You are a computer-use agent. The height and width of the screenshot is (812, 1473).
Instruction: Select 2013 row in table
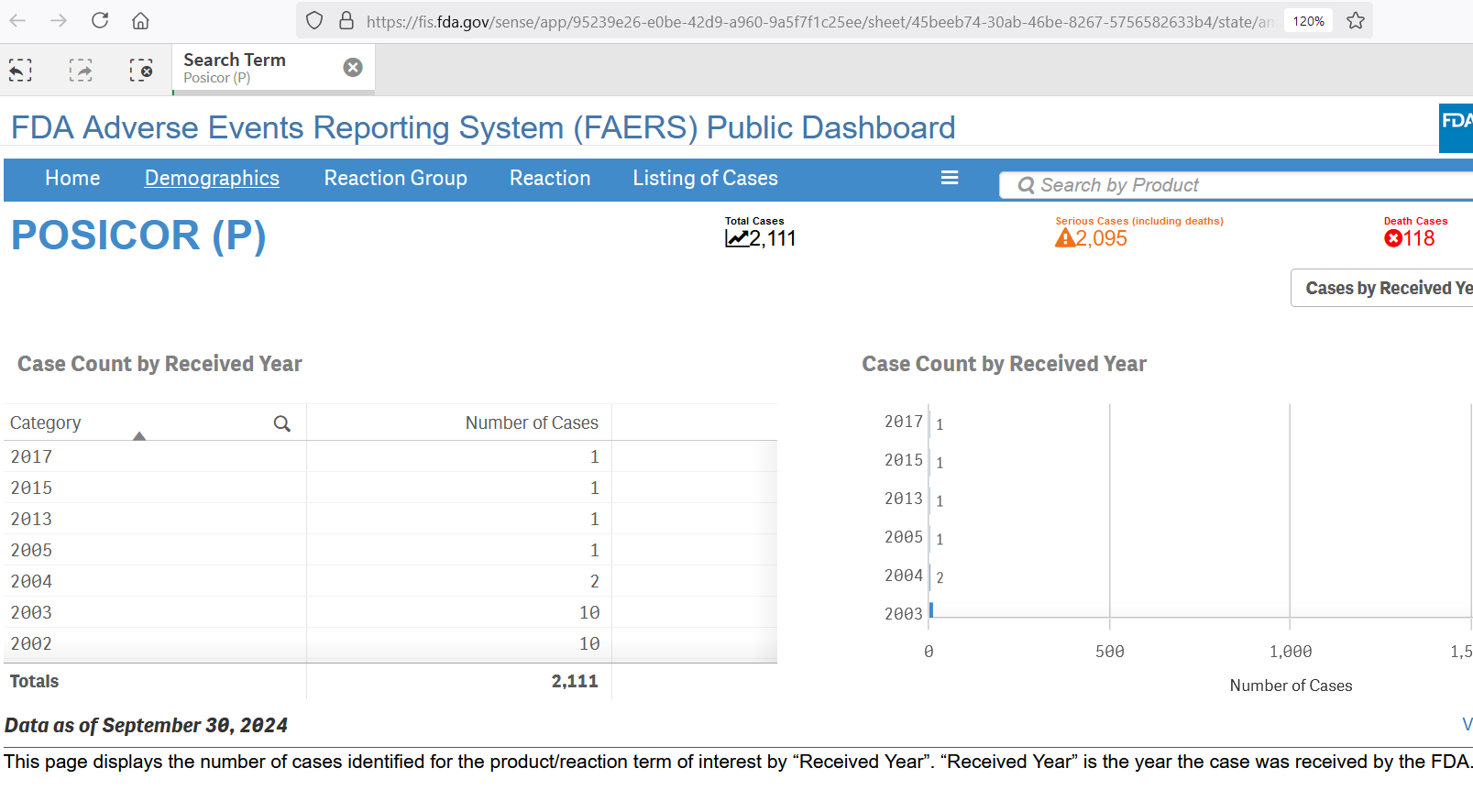pyautogui.click(x=390, y=519)
